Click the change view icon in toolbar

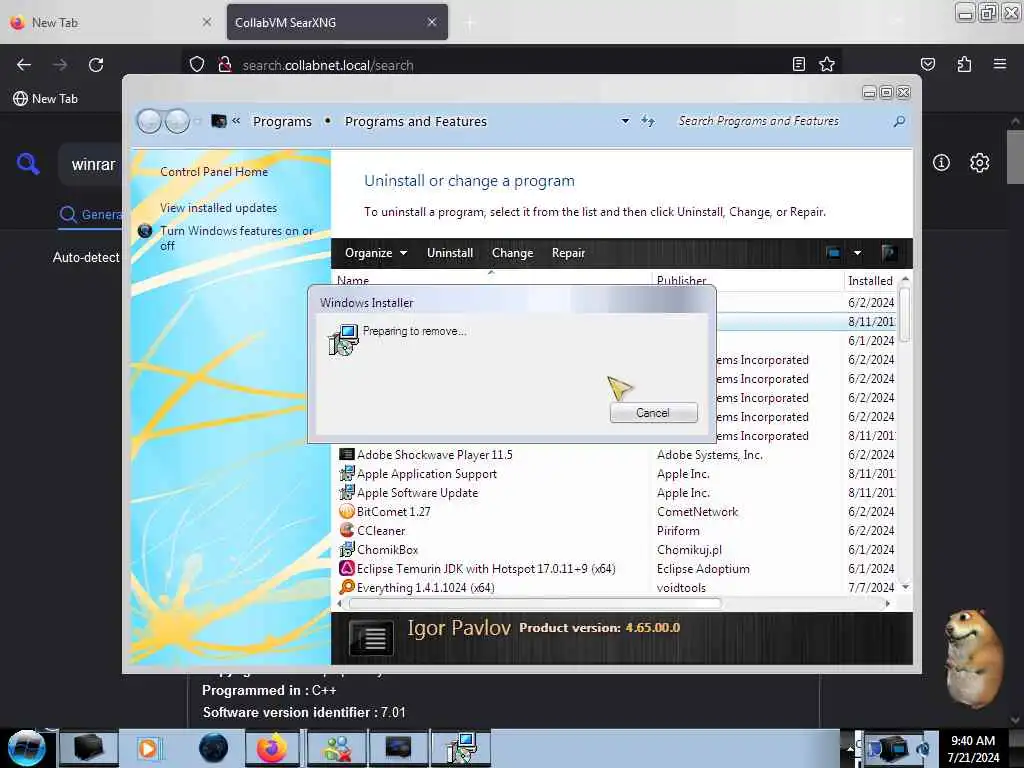click(833, 253)
